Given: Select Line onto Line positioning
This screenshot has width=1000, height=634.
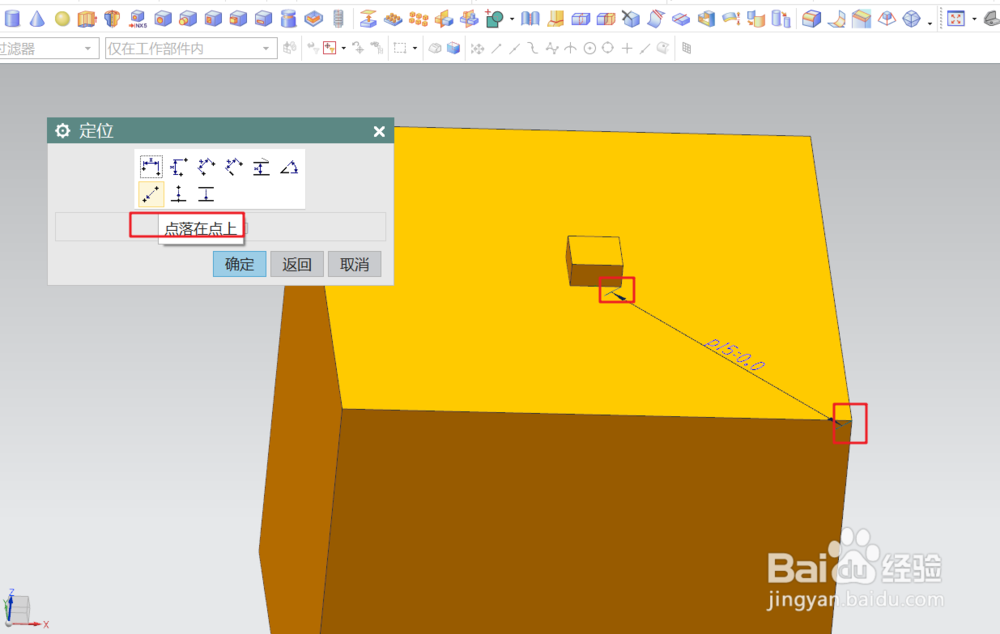Looking at the screenshot, I should click(206, 194).
